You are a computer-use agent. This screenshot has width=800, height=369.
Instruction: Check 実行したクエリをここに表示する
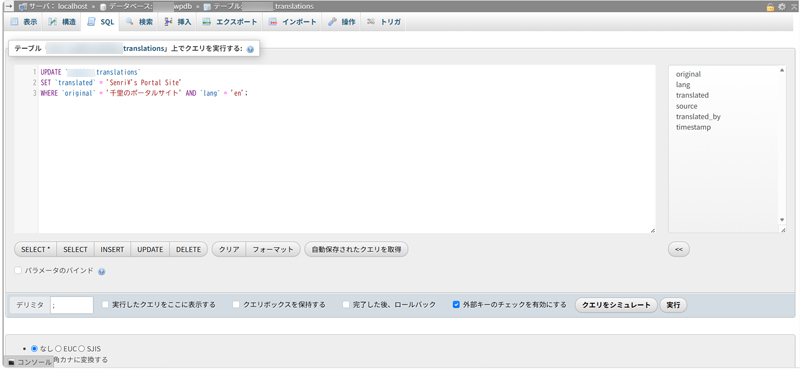click(x=105, y=305)
